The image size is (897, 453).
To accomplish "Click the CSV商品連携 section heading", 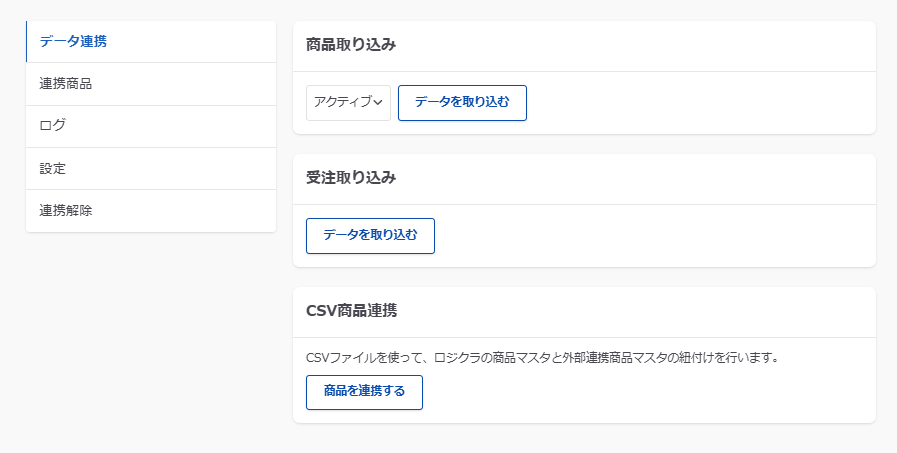I will [x=351, y=311].
